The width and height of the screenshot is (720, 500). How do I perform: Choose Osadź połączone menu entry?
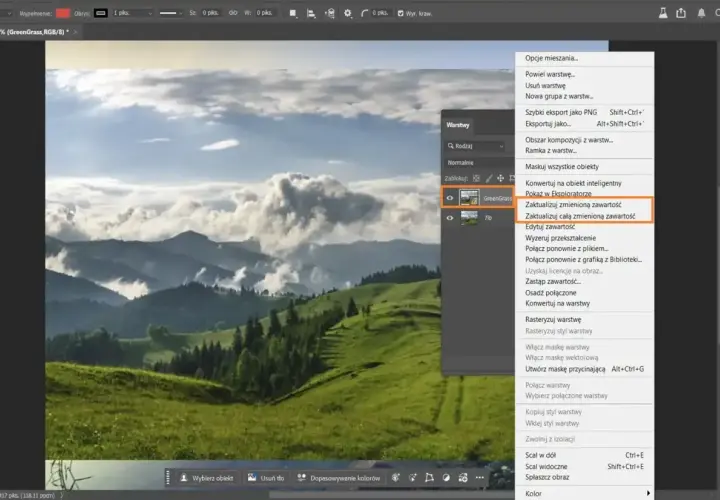[x=551, y=292]
